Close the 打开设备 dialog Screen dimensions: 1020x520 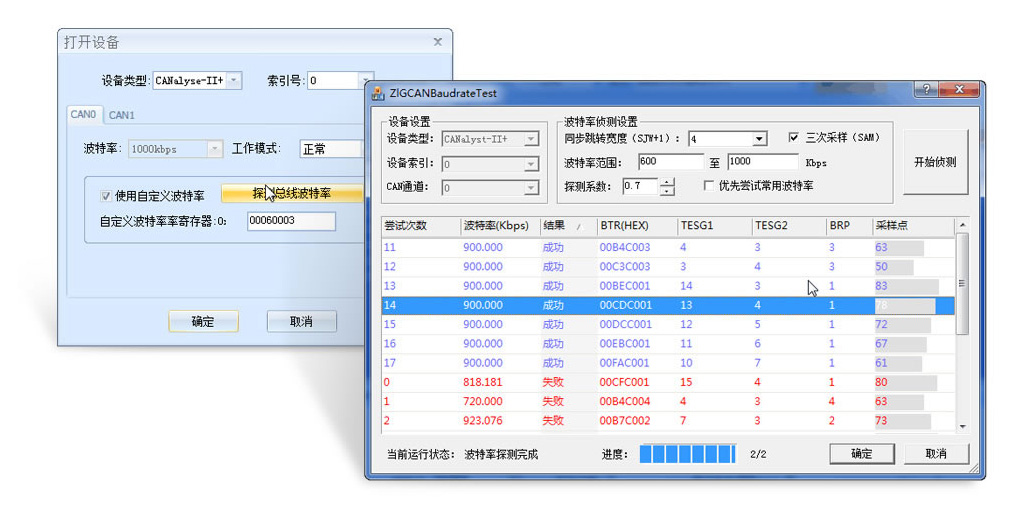coord(437,42)
